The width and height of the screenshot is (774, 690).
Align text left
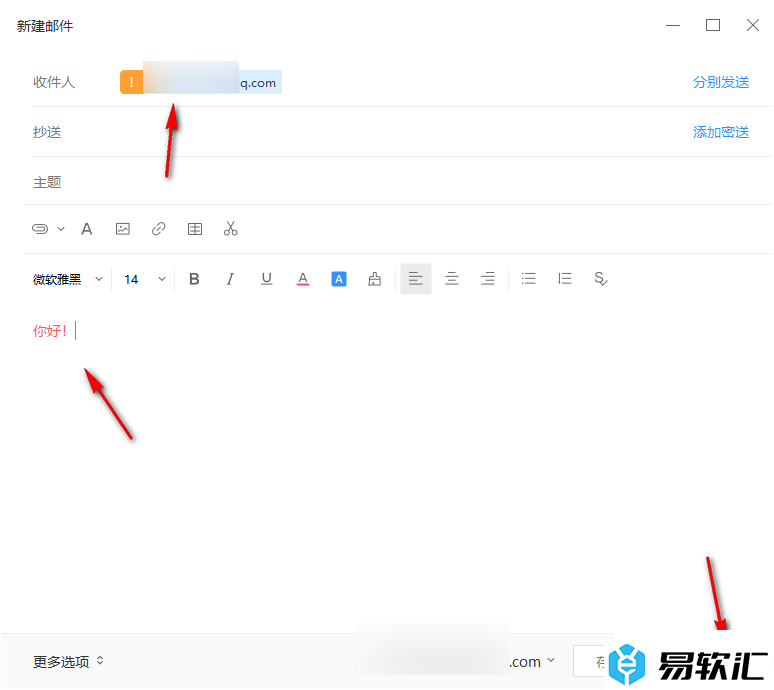click(416, 279)
